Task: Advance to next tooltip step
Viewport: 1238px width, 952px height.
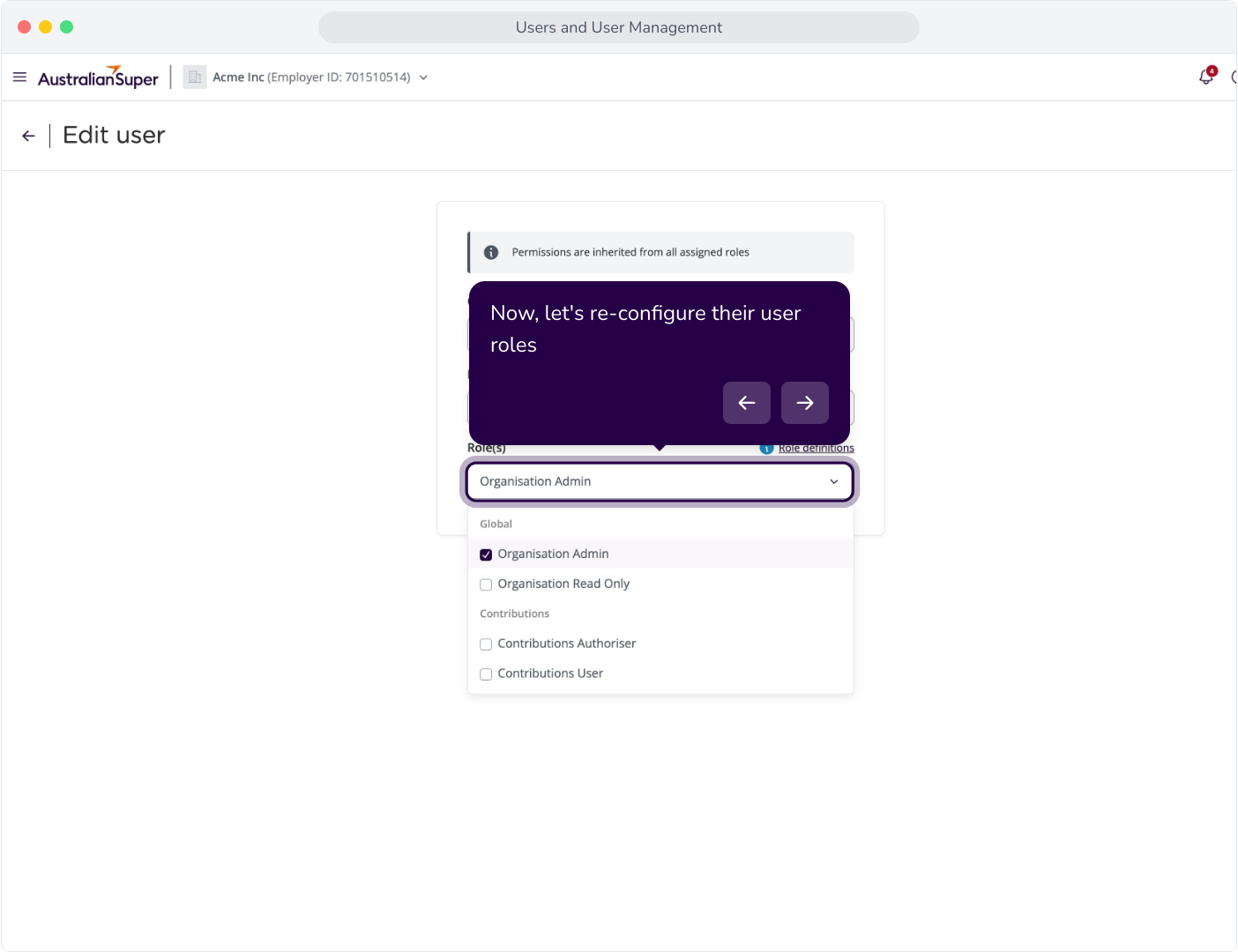Action: click(805, 403)
